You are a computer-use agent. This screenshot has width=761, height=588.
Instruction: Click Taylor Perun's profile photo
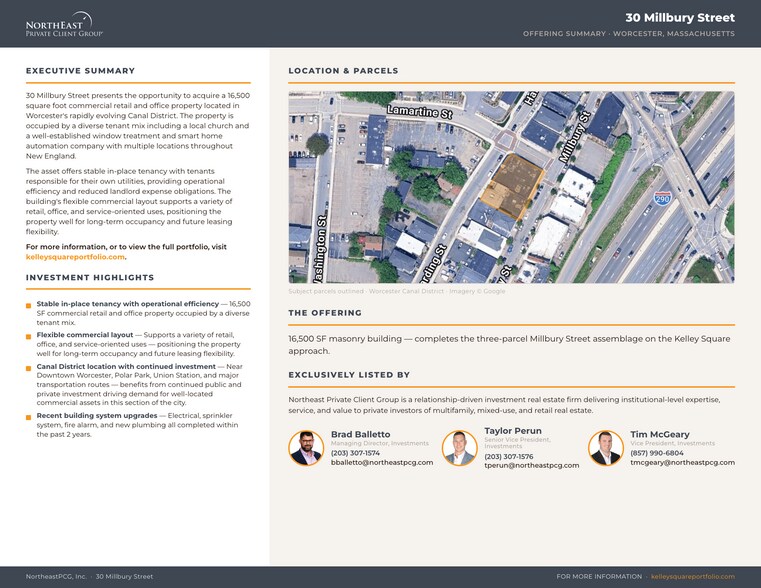459,448
